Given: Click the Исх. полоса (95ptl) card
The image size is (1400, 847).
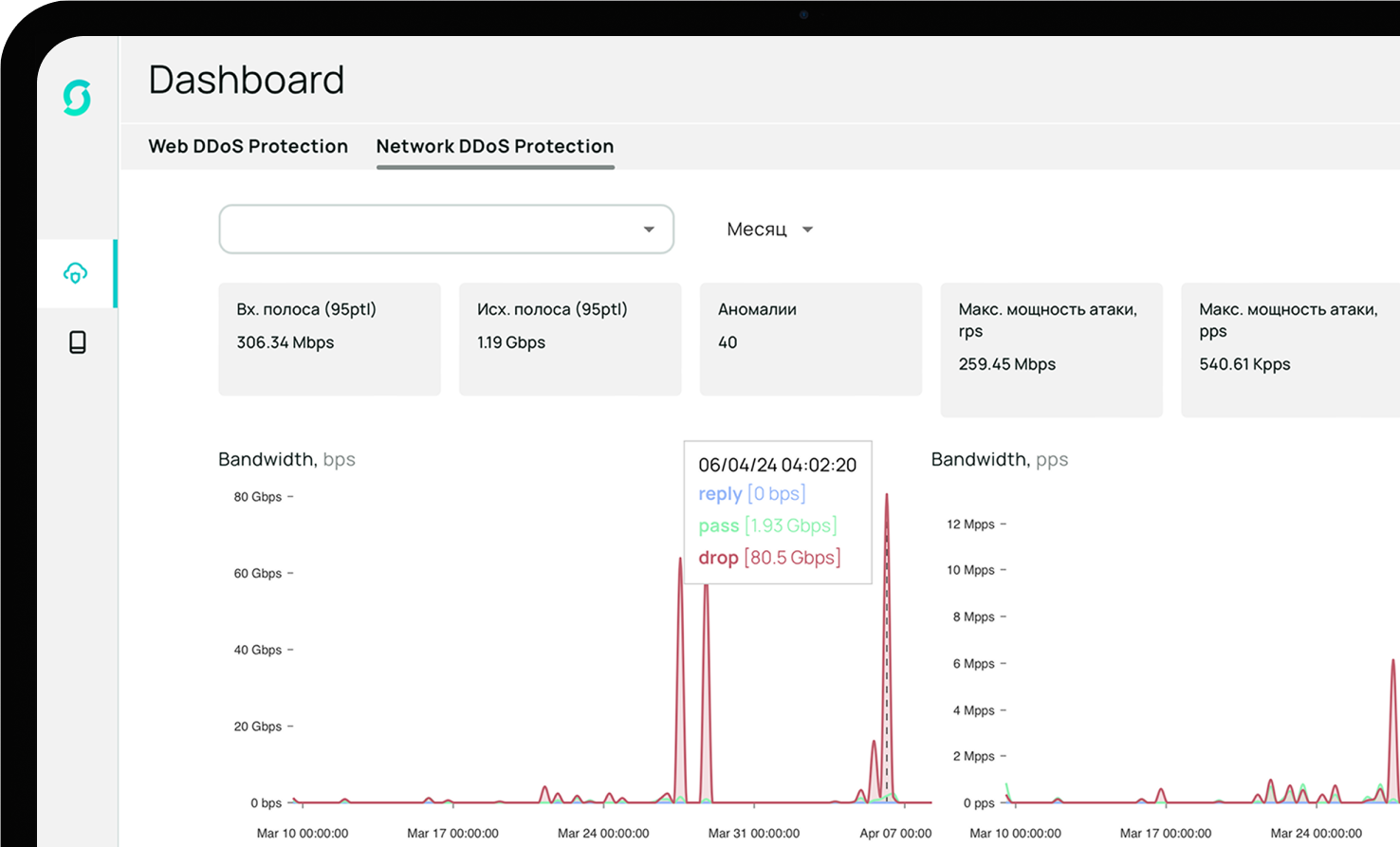Looking at the screenshot, I should coord(569,339).
